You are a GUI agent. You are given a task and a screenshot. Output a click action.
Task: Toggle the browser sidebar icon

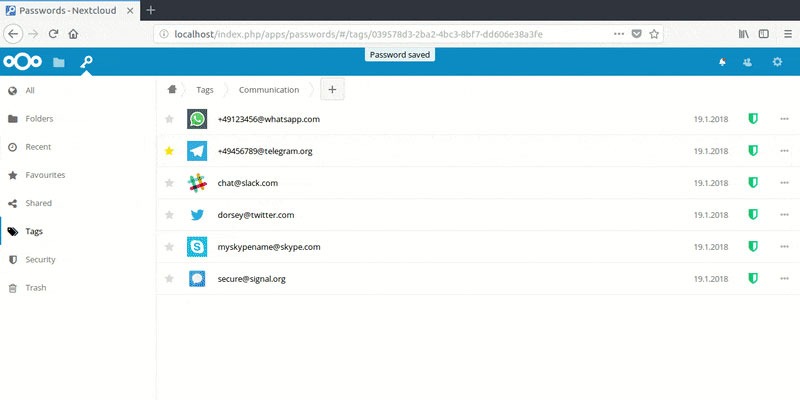(764, 34)
